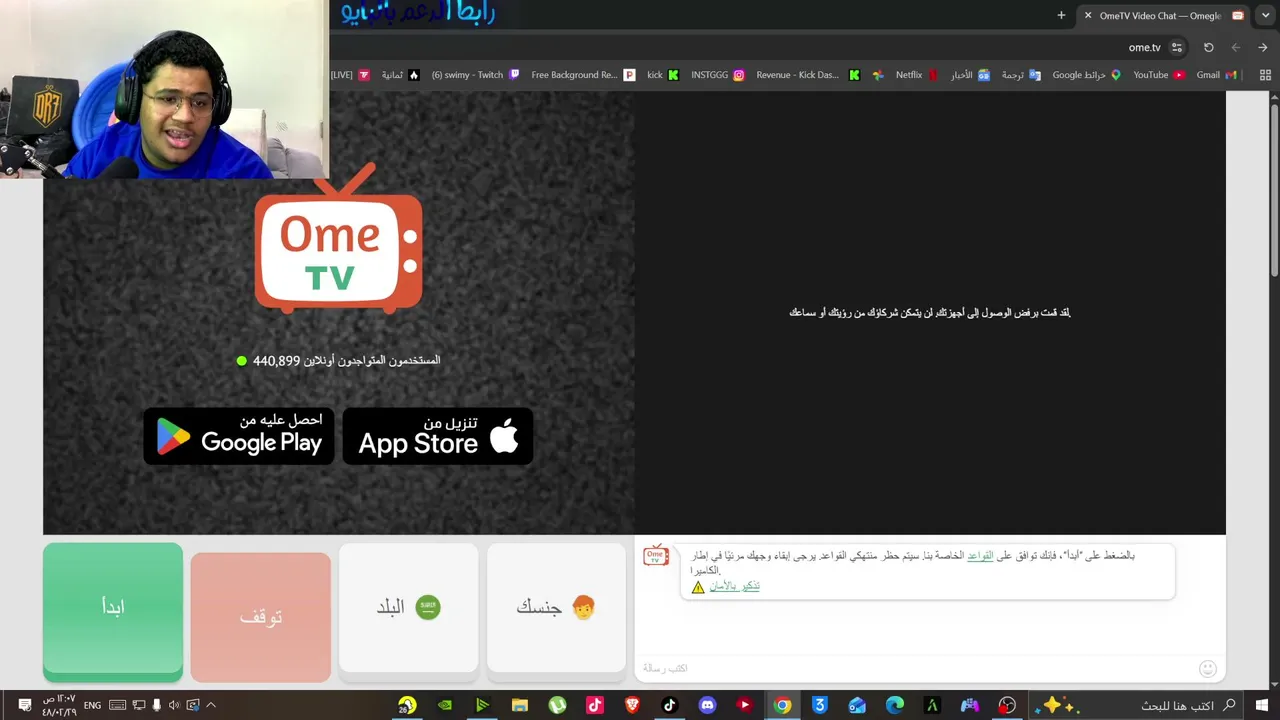Viewport: 1280px width, 720px height.
Task: Click the chat message input field
Action: point(915,668)
